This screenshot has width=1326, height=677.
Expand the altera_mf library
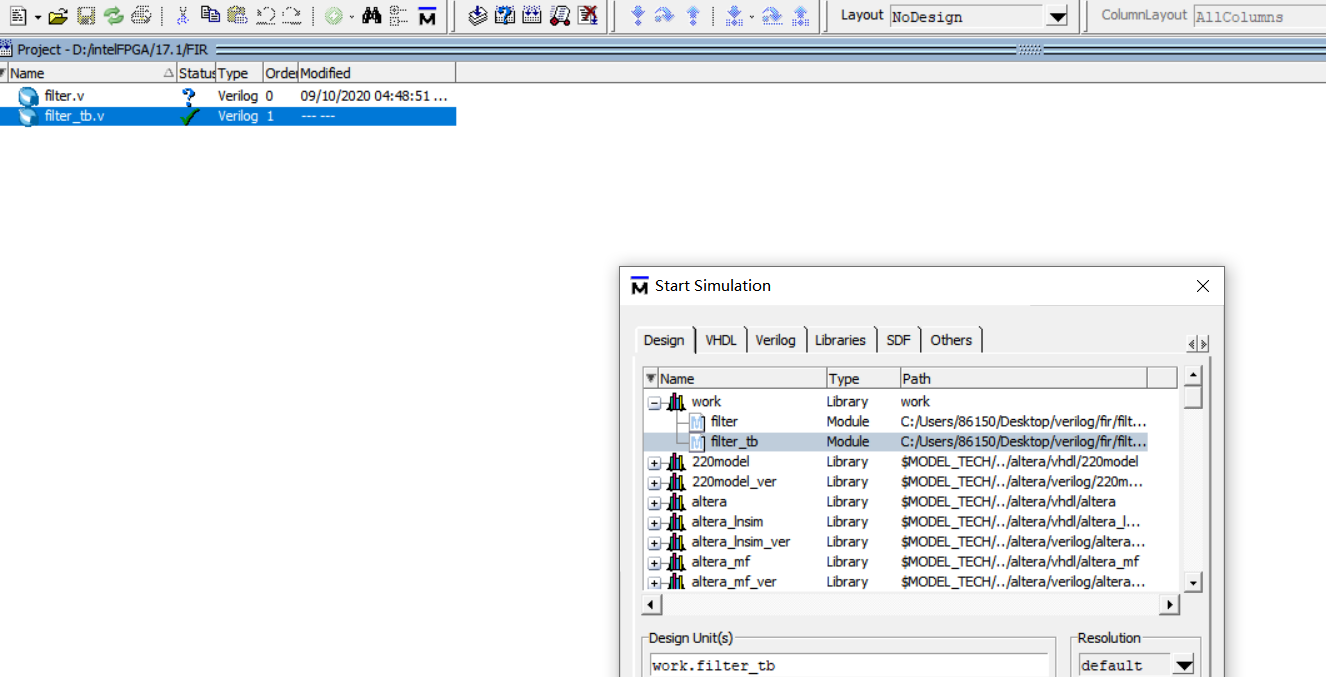click(x=654, y=563)
